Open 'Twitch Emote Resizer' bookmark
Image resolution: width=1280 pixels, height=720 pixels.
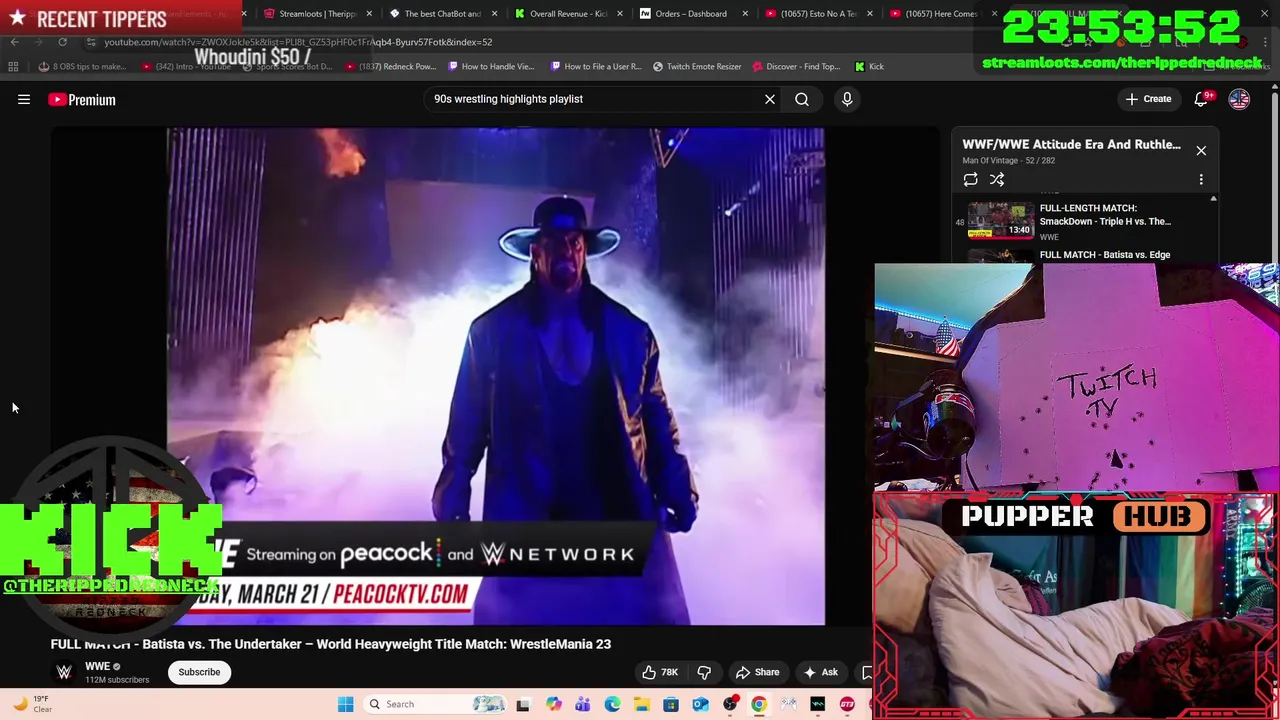pos(697,67)
